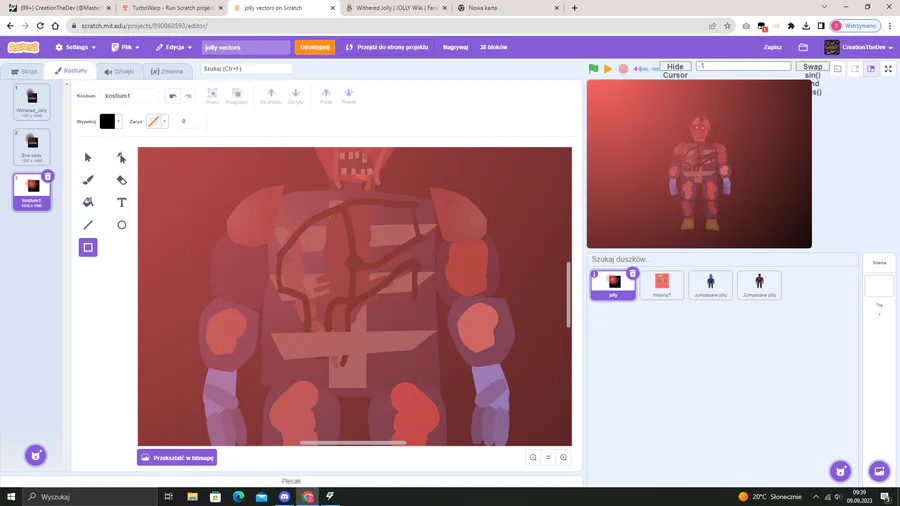This screenshot has height=506, width=900.
Task: Select the Text tool
Action: point(122,202)
